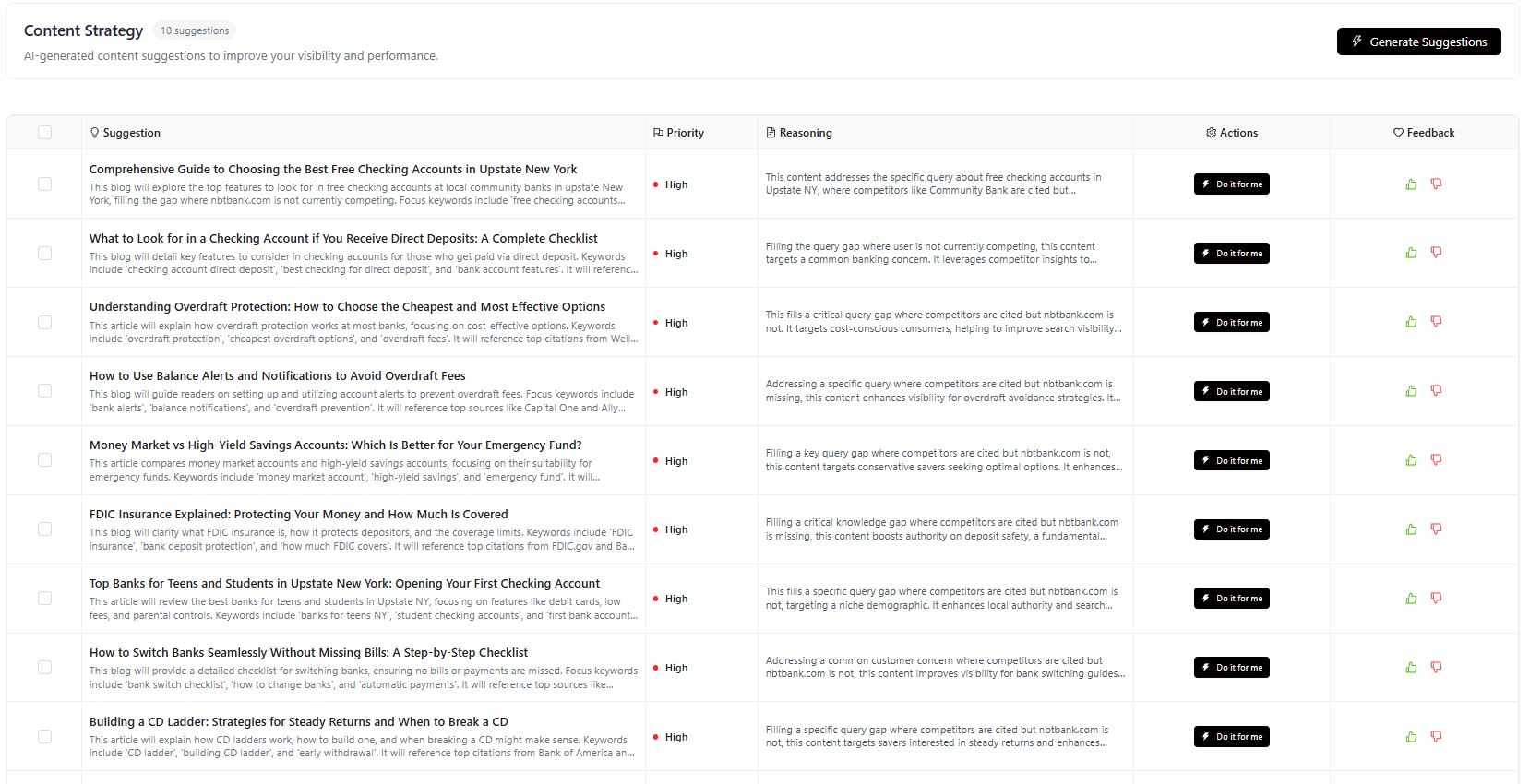Screen dimensions: 1530x784
Task: Thumbs down the Top Banks for Teens suggestion
Action: pyautogui.click(x=1436, y=599)
